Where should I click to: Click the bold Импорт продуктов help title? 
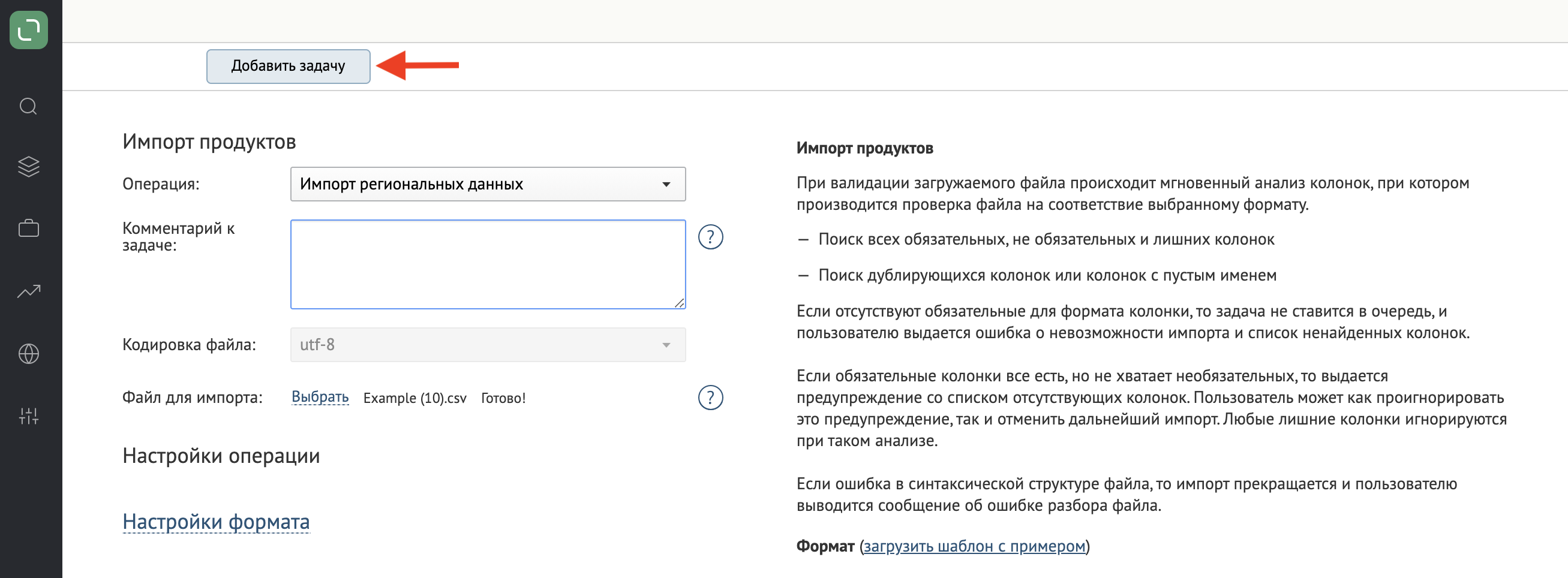pos(864,148)
